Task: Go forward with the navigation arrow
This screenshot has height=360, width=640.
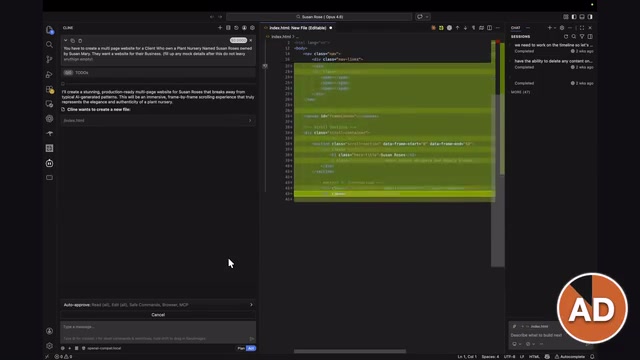Action: 220,17
